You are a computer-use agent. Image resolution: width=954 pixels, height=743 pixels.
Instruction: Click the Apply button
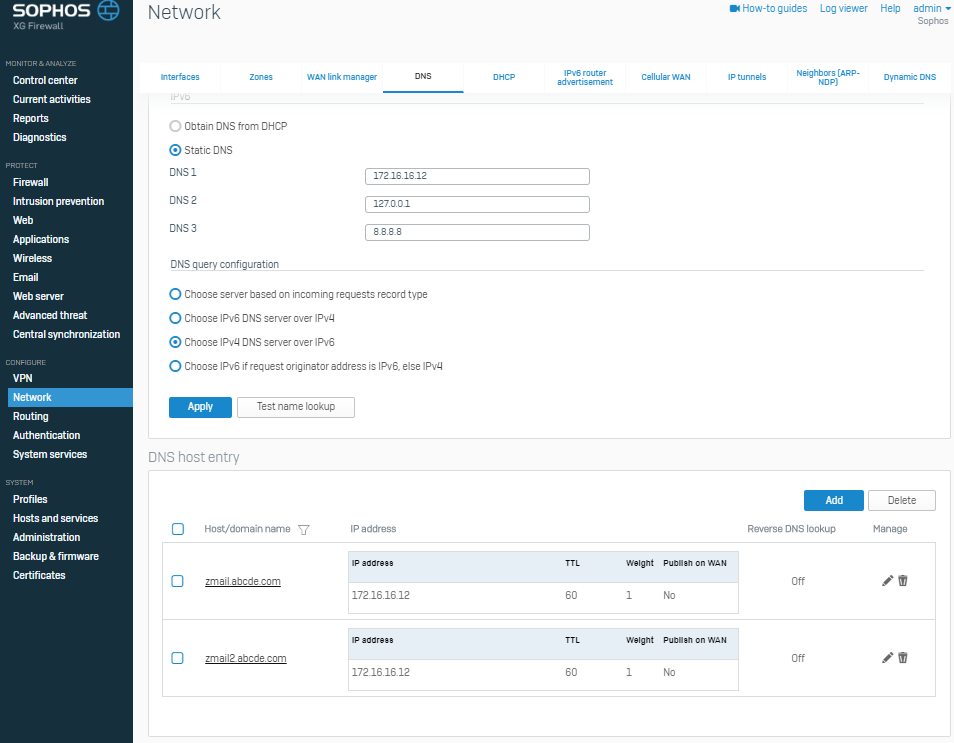[x=200, y=407]
